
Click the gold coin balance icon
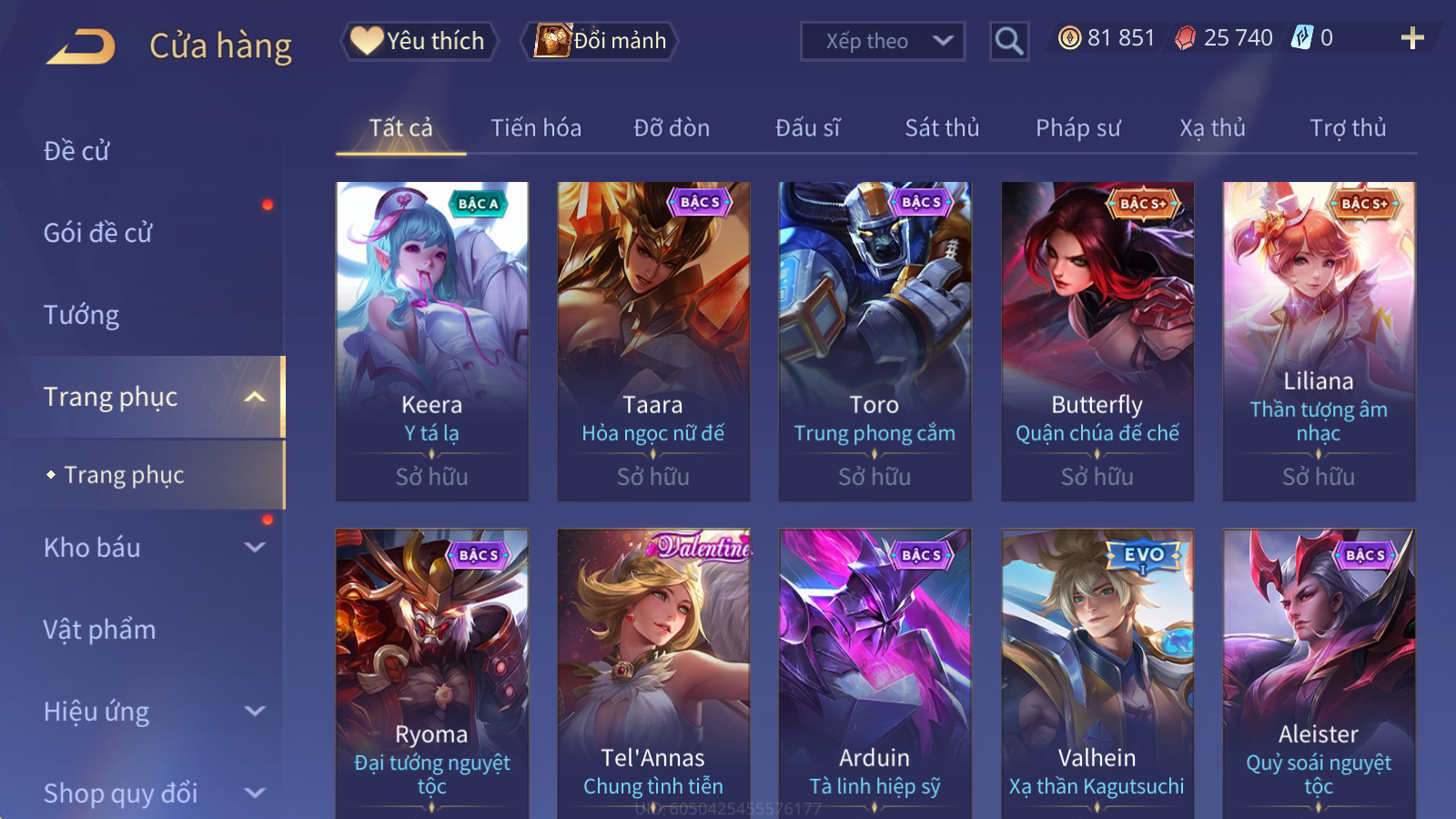tap(1070, 38)
